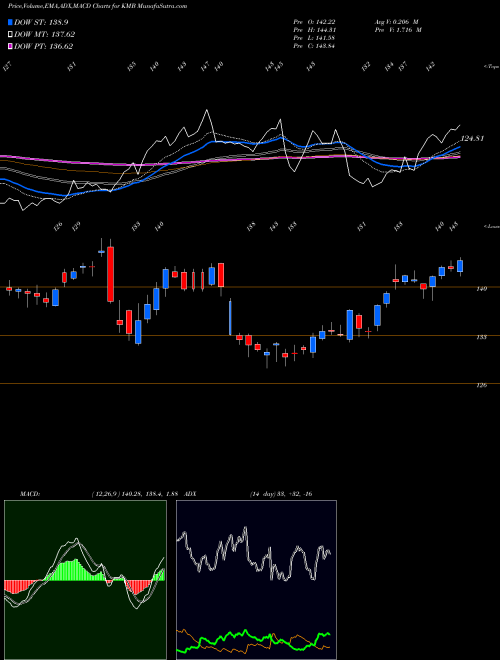This screenshot has width=500, height=660.
Task: Click the 'Pre L: 141.58' low value
Action: (314, 38)
